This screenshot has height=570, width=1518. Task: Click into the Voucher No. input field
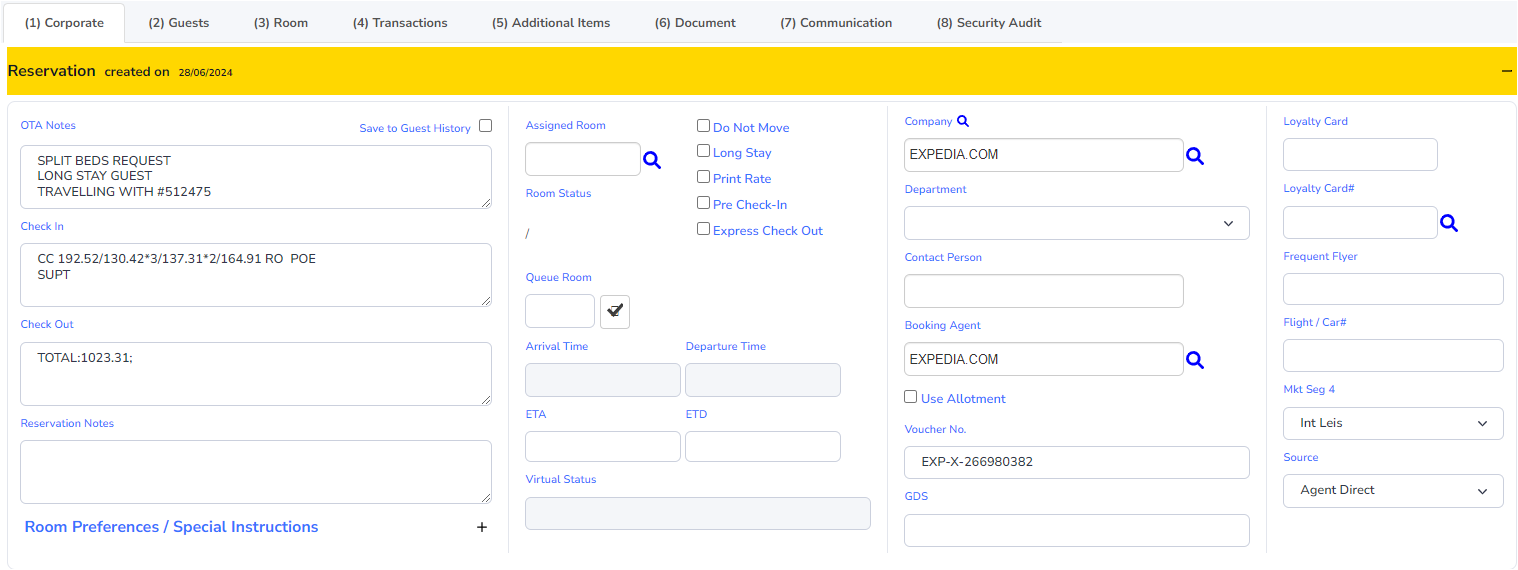pyautogui.click(x=1077, y=462)
